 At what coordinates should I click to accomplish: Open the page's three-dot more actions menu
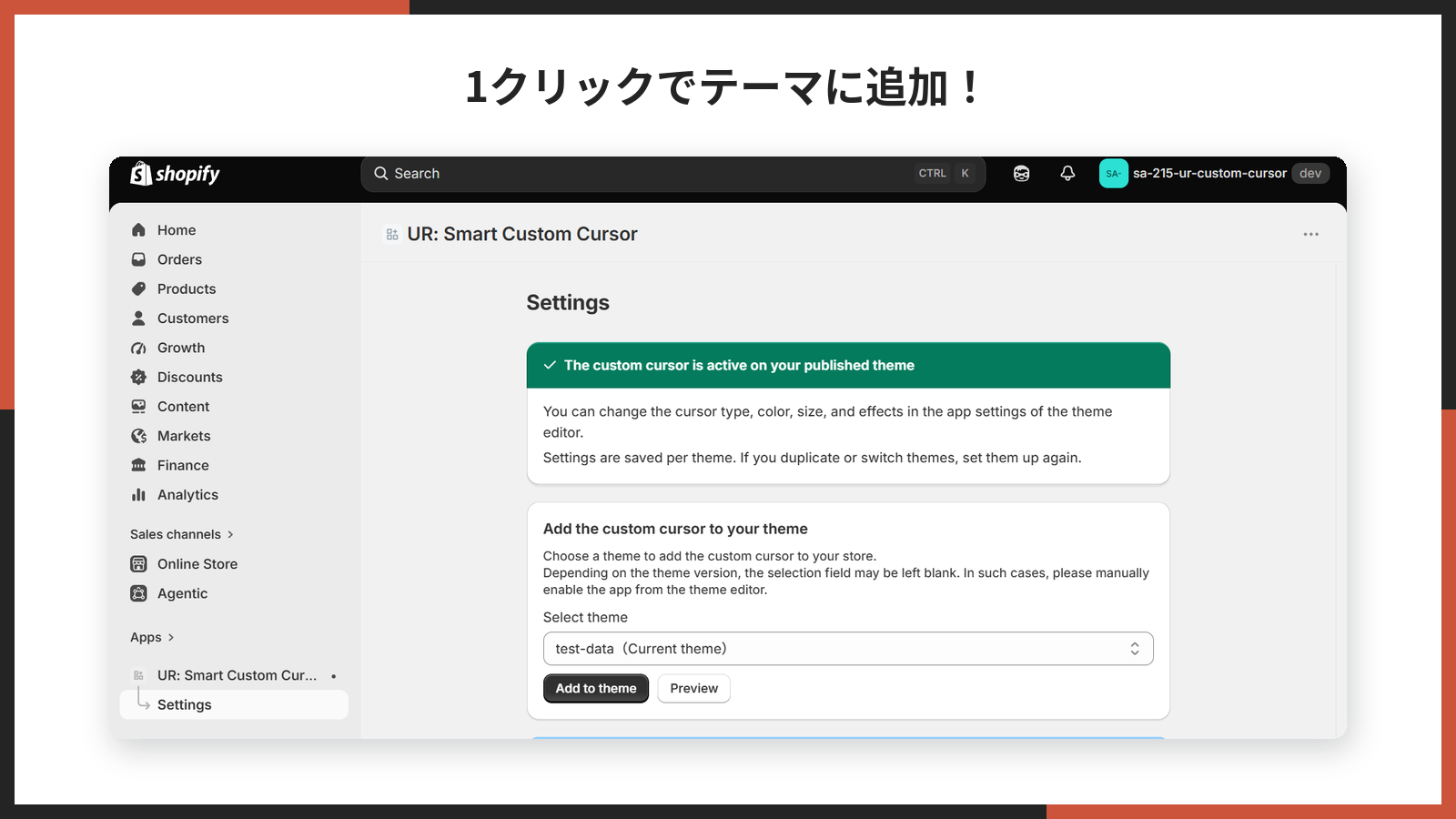(x=1310, y=235)
